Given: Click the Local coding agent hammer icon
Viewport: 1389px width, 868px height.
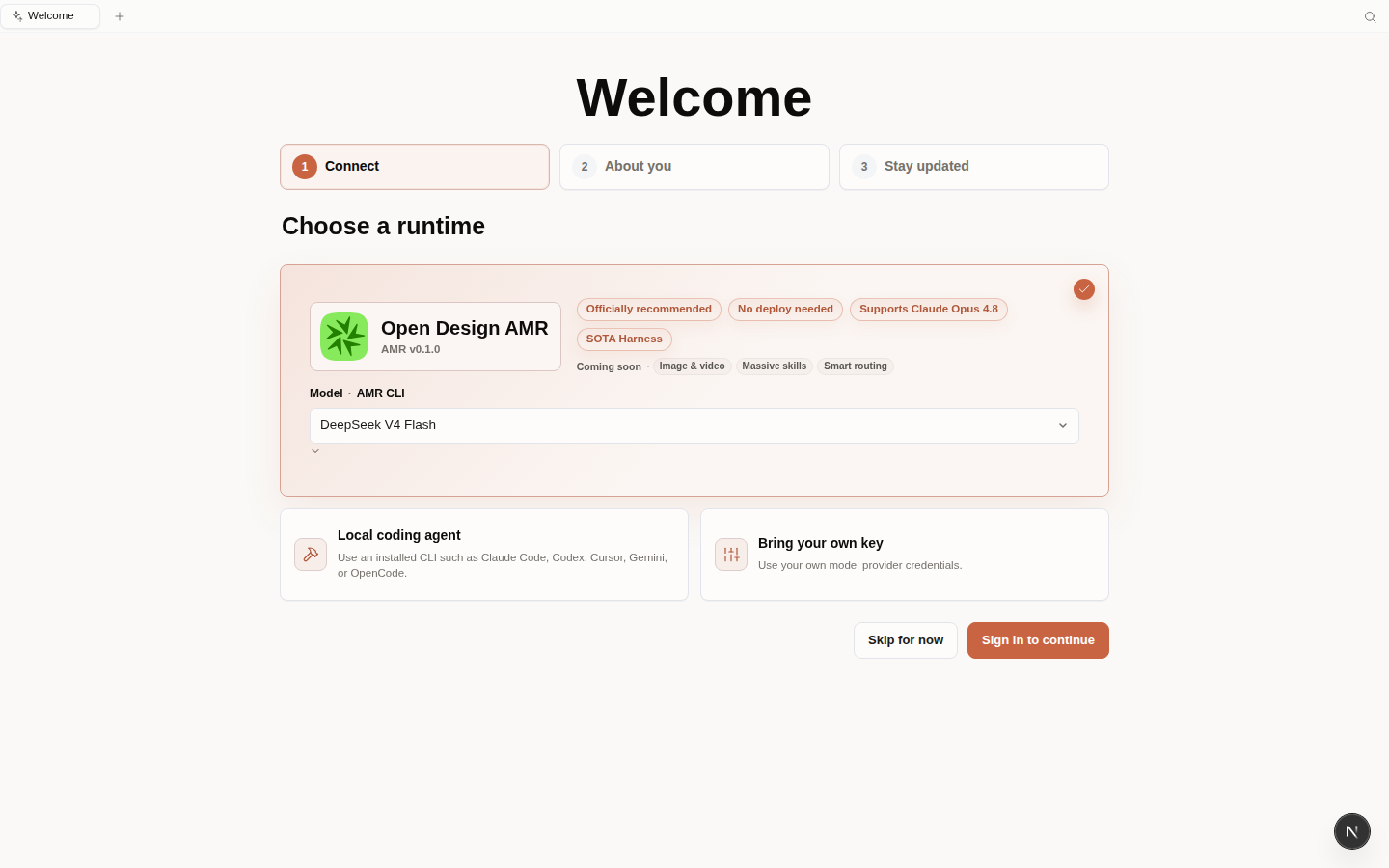Looking at the screenshot, I should tap(311, 555).
